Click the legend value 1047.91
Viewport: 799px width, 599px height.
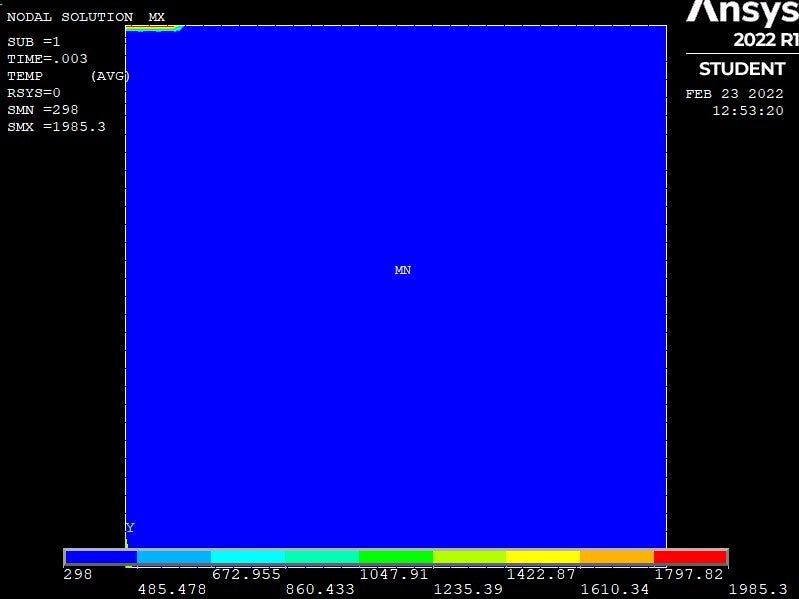coord(394,574)
